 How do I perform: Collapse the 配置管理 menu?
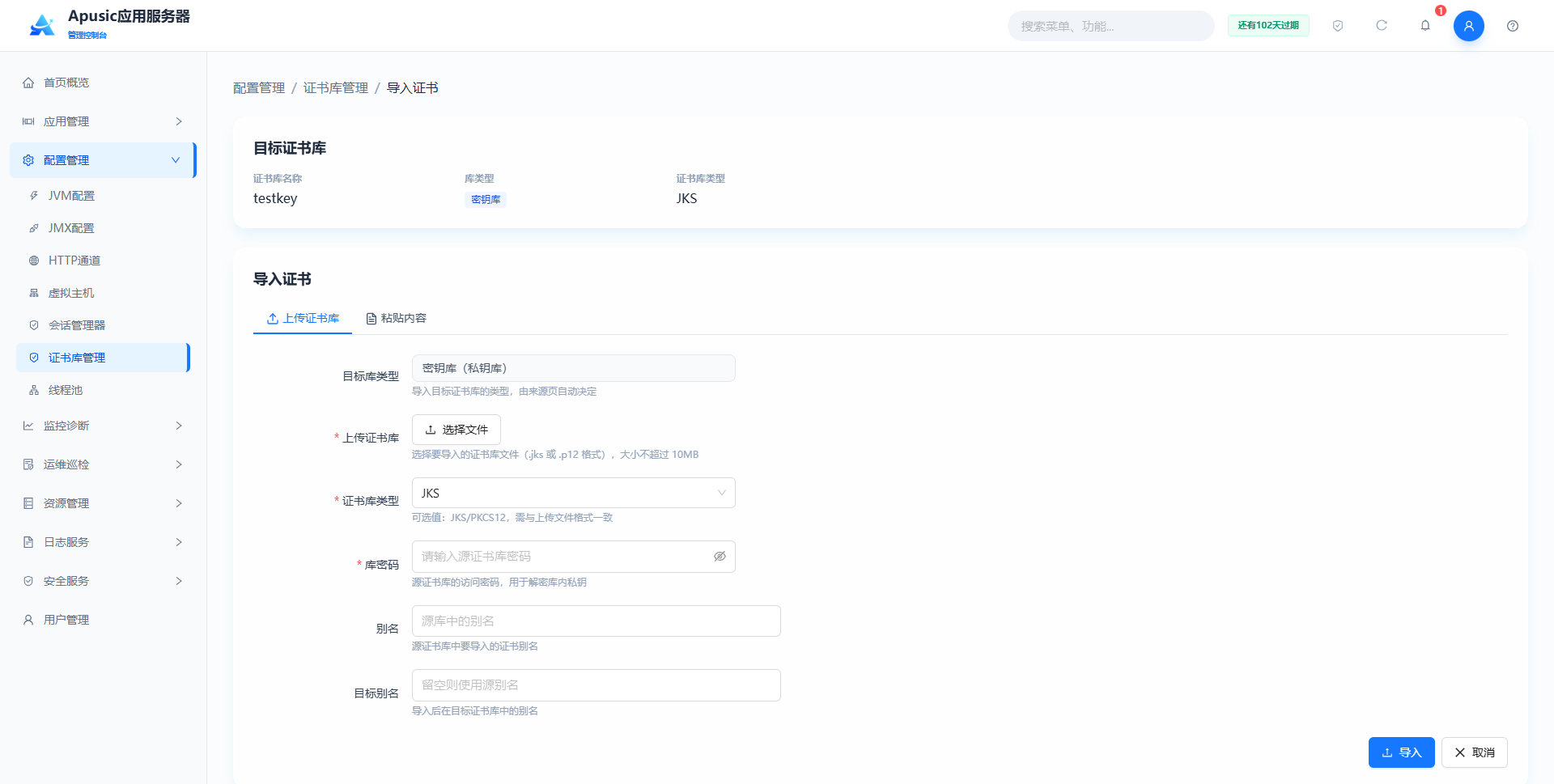pyautogui.click(x=103, y=160)
